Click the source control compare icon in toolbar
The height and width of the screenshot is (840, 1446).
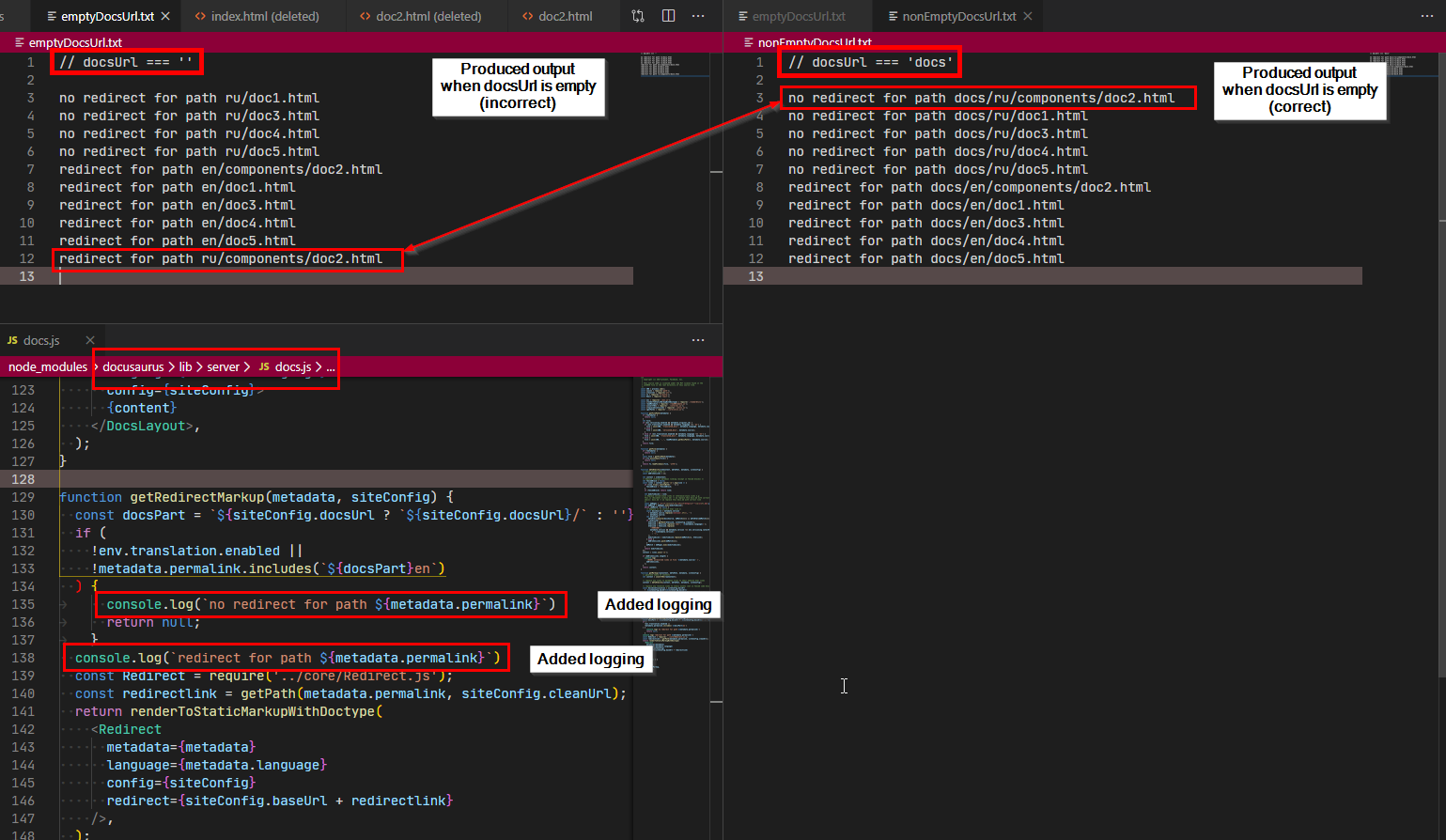pos(637,16)
